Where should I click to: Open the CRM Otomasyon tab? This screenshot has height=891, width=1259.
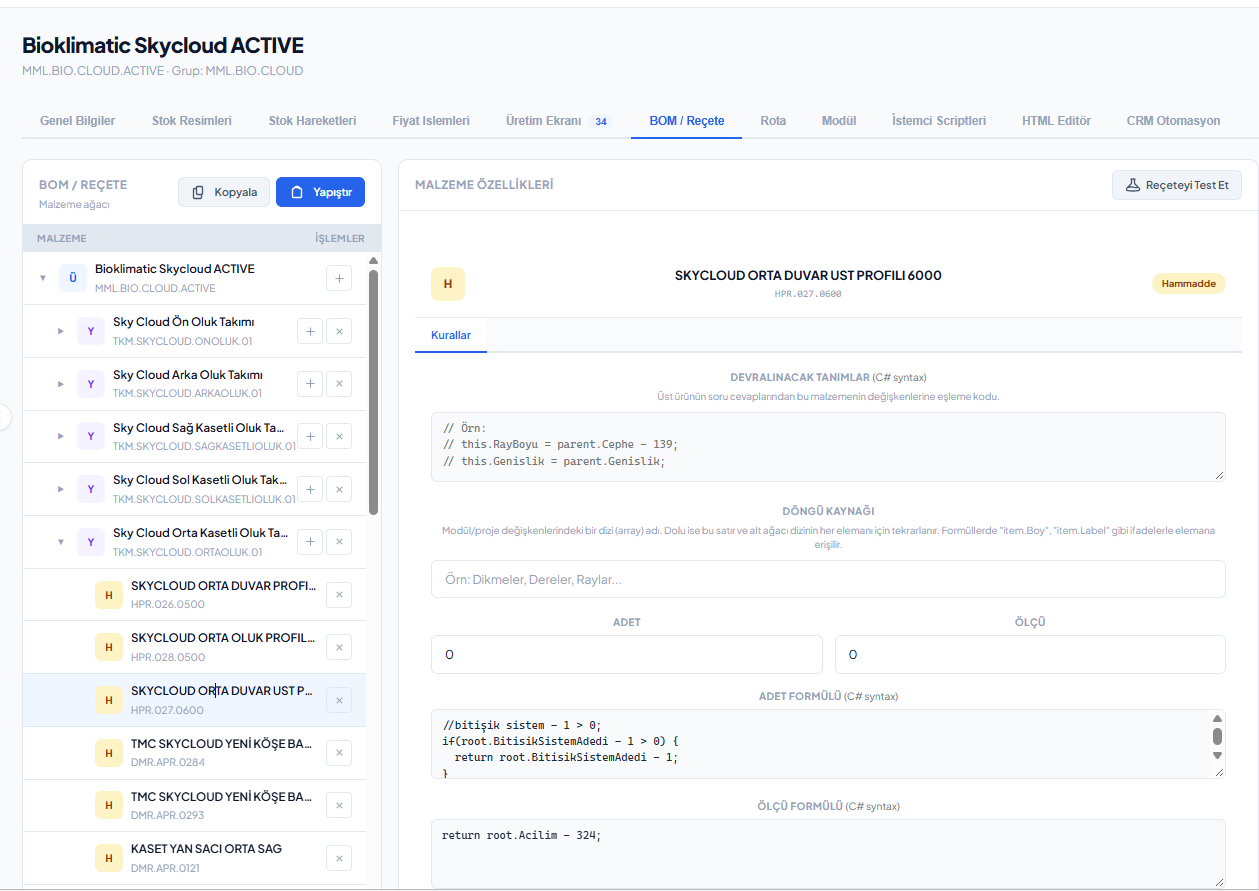pyautogui.click(x=1173, y=121)
